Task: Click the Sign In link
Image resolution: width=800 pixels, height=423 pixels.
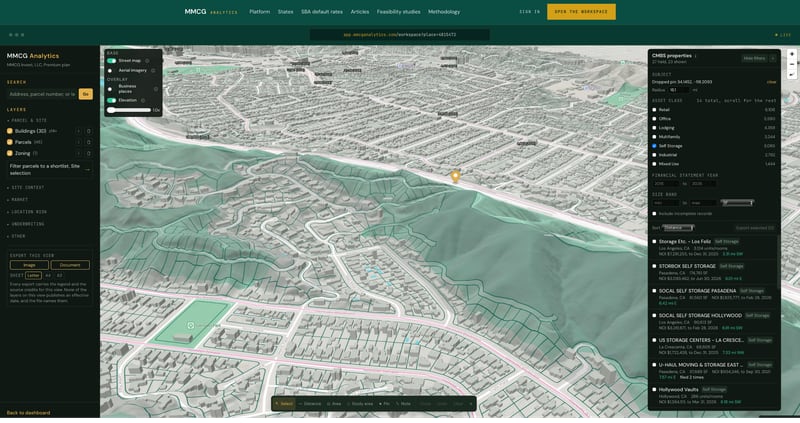Action: pos(530,12)
